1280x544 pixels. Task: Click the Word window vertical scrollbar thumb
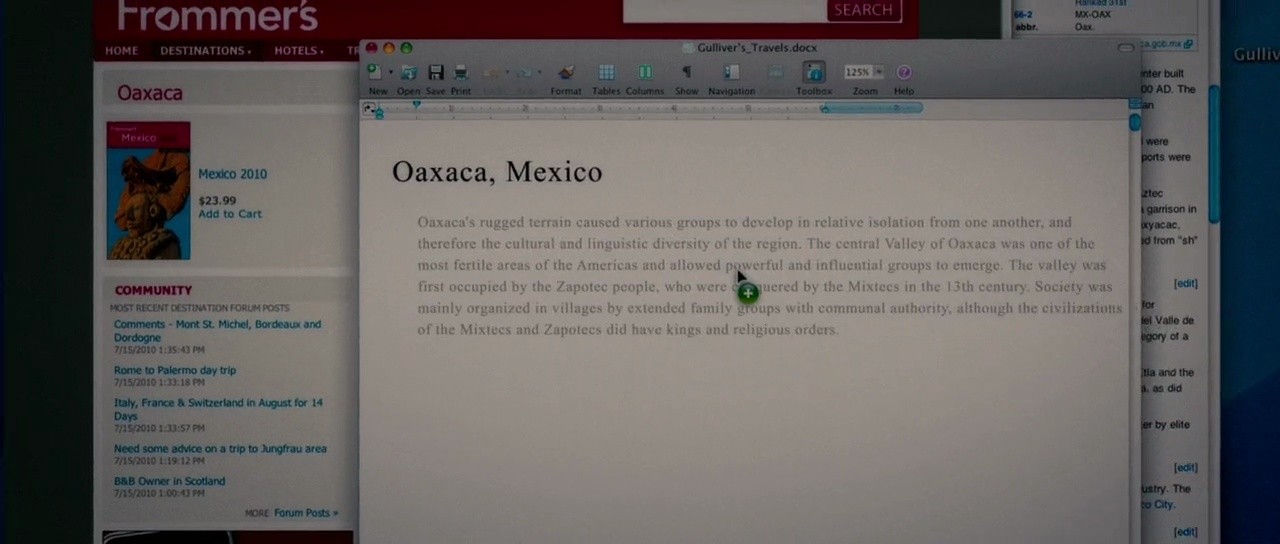pos(1134,122)
